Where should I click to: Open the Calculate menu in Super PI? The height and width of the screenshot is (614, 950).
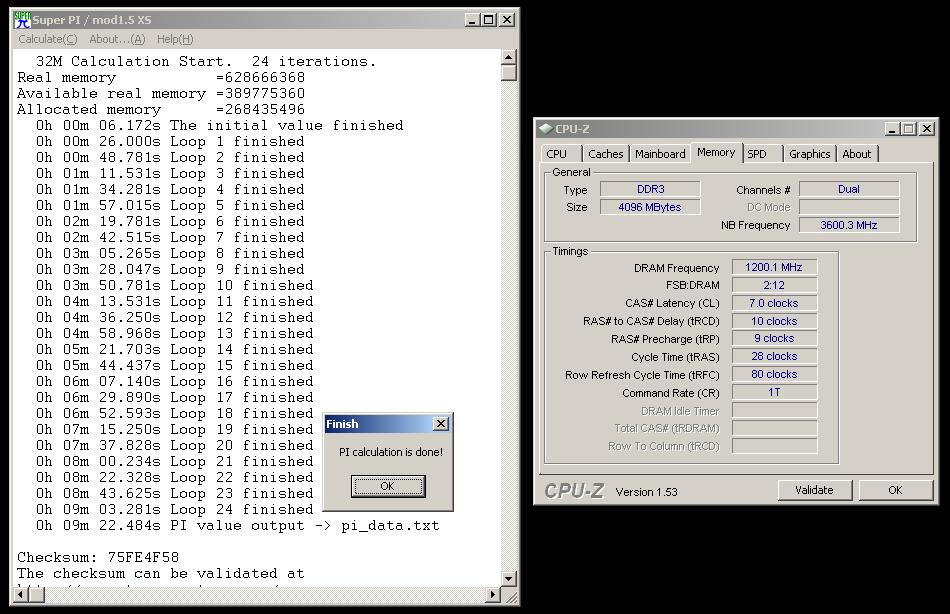[x=48, y=39]
